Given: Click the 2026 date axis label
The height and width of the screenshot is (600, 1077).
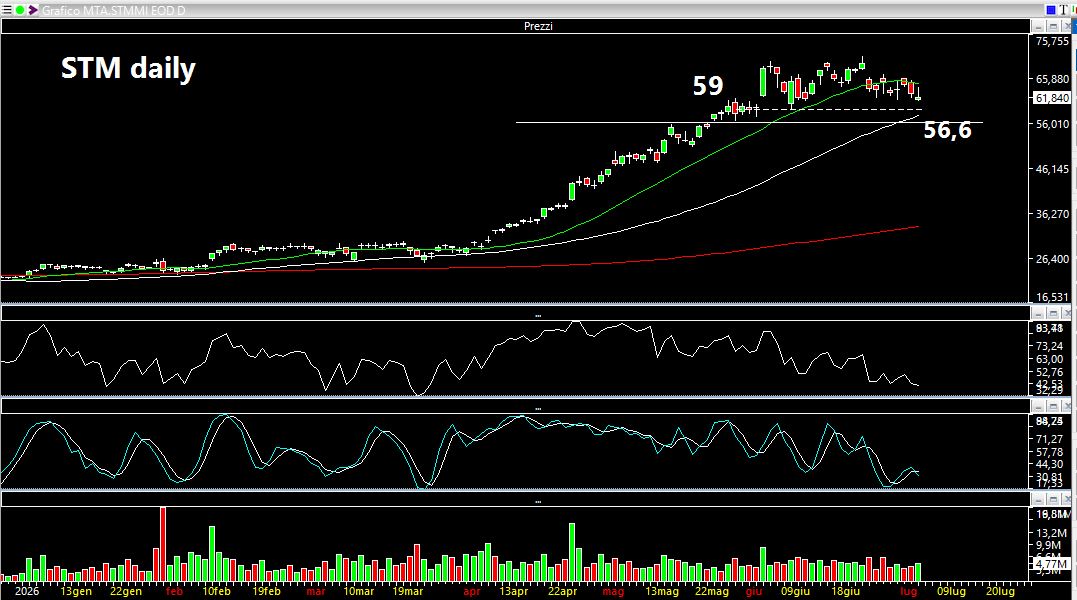Looking at the screenshot, I should [x=27, y=591].
